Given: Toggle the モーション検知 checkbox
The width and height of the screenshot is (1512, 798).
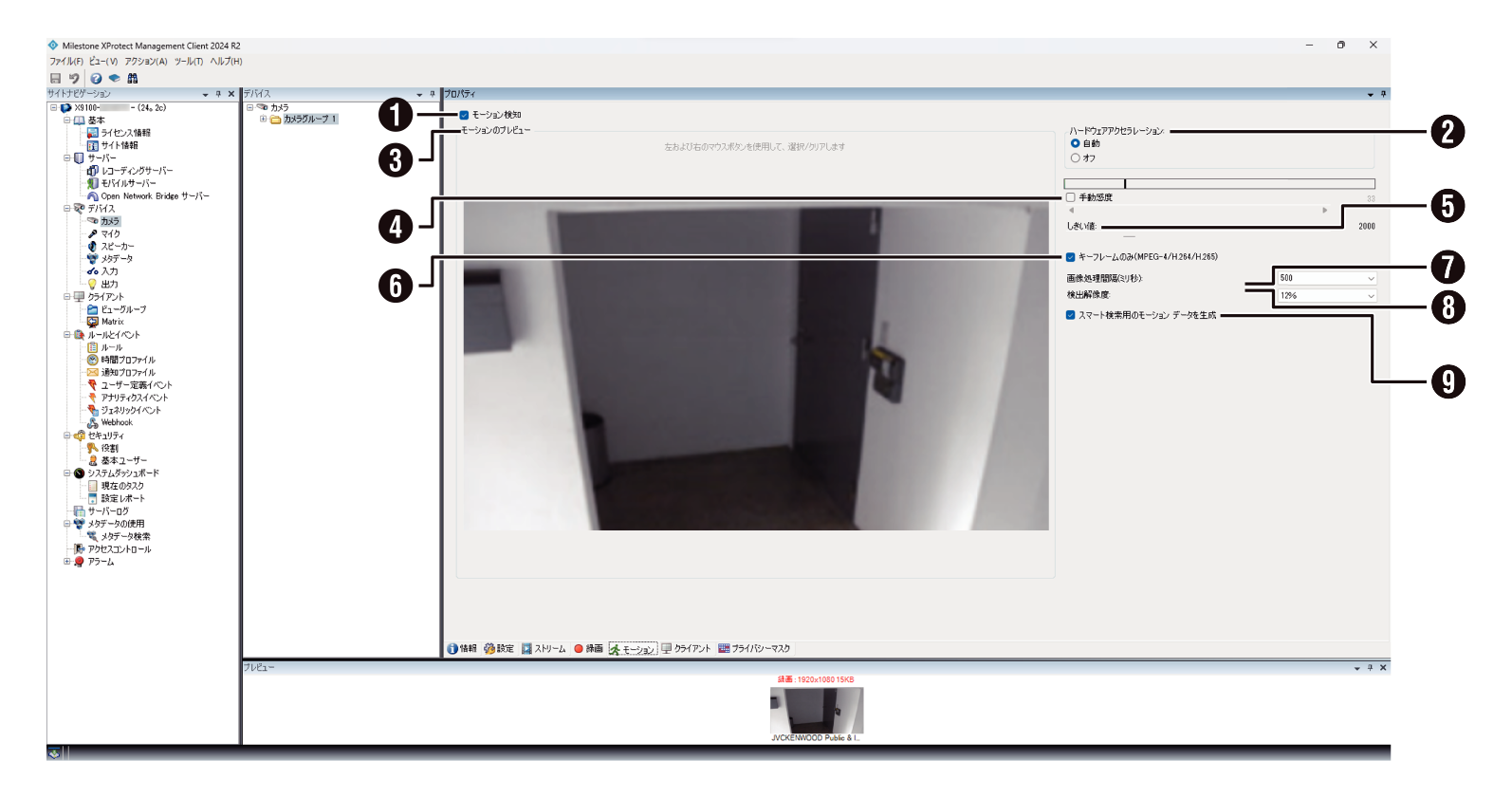Looking at the screenshot, I should pyautogui.click(x=464, y=115).
